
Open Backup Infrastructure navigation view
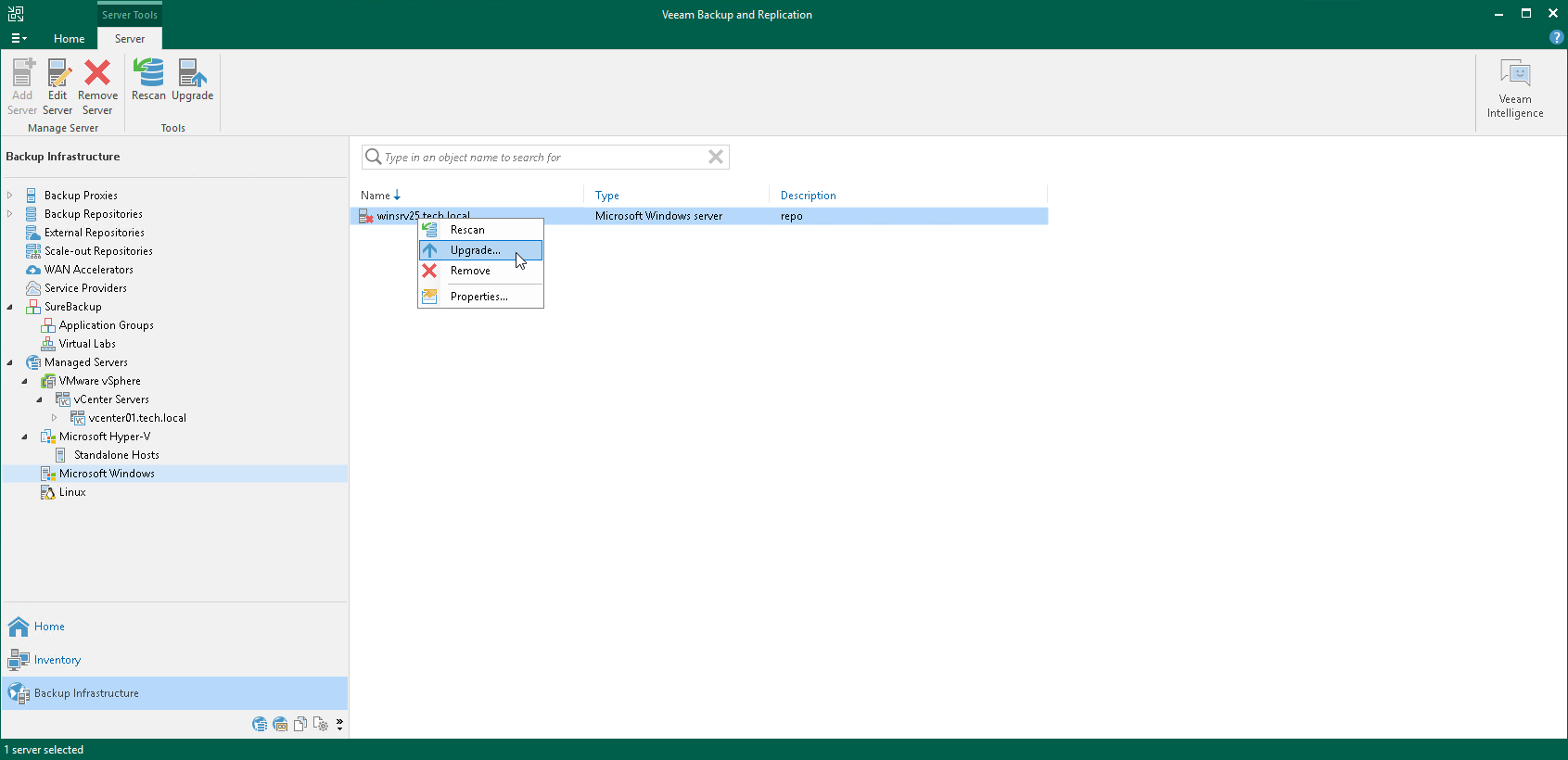pyautogui.click(x=174, y=693)
